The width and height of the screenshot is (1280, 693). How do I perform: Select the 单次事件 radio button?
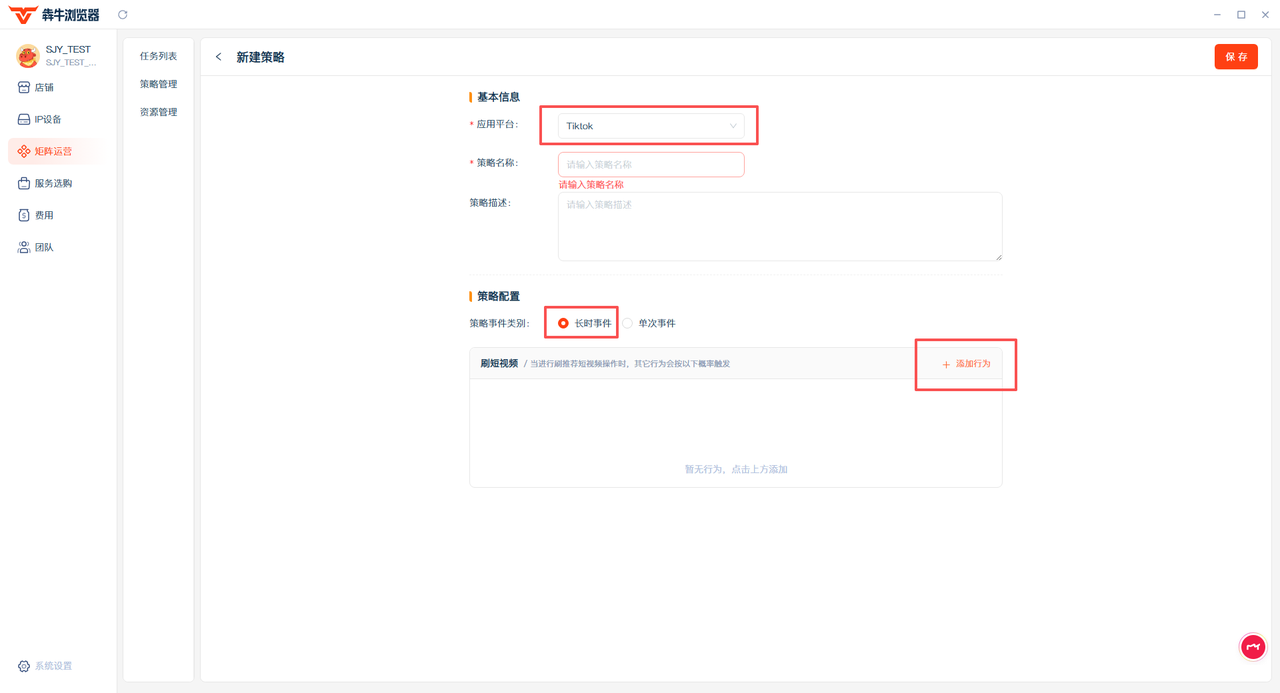(628, 323)
